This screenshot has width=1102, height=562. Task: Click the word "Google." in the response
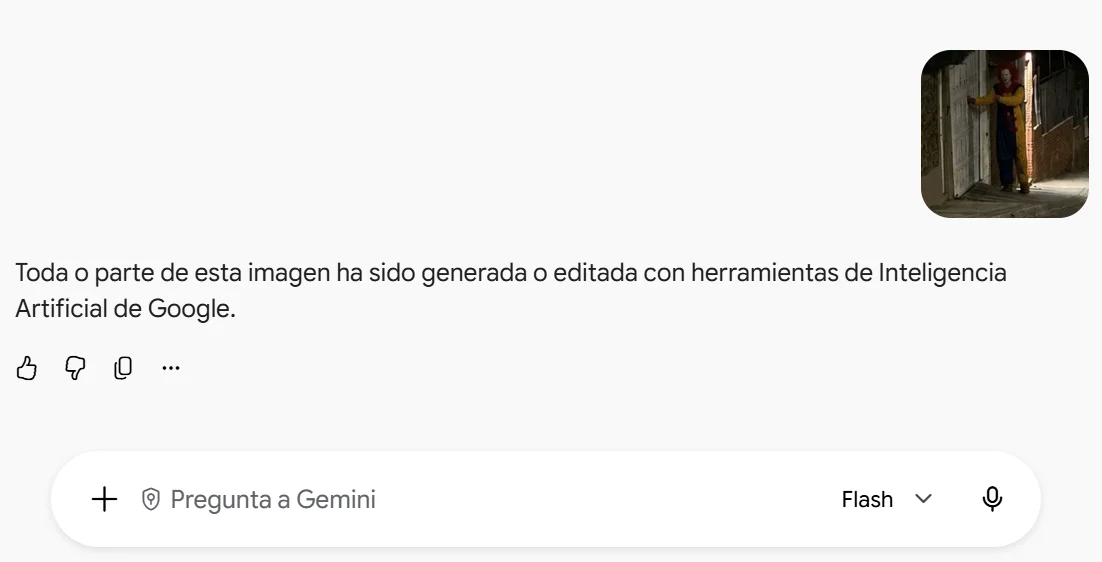pos(191,308)
